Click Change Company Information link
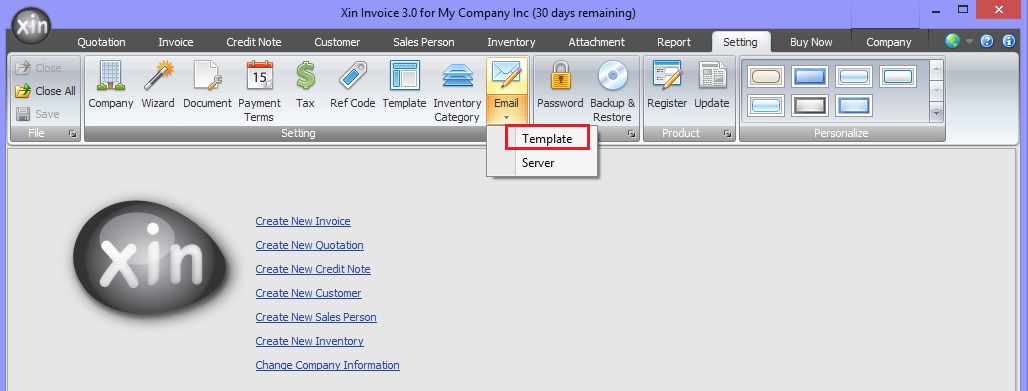This screenshot has height=391, width=1028. coord(327,365)
